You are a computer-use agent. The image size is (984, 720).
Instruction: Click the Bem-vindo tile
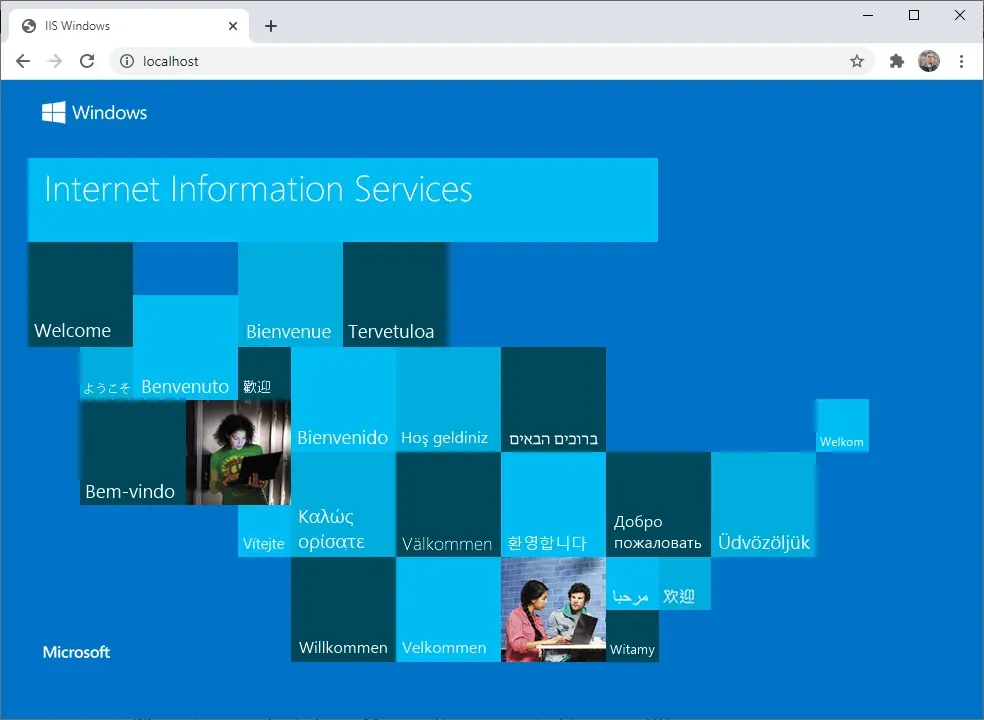132,455
